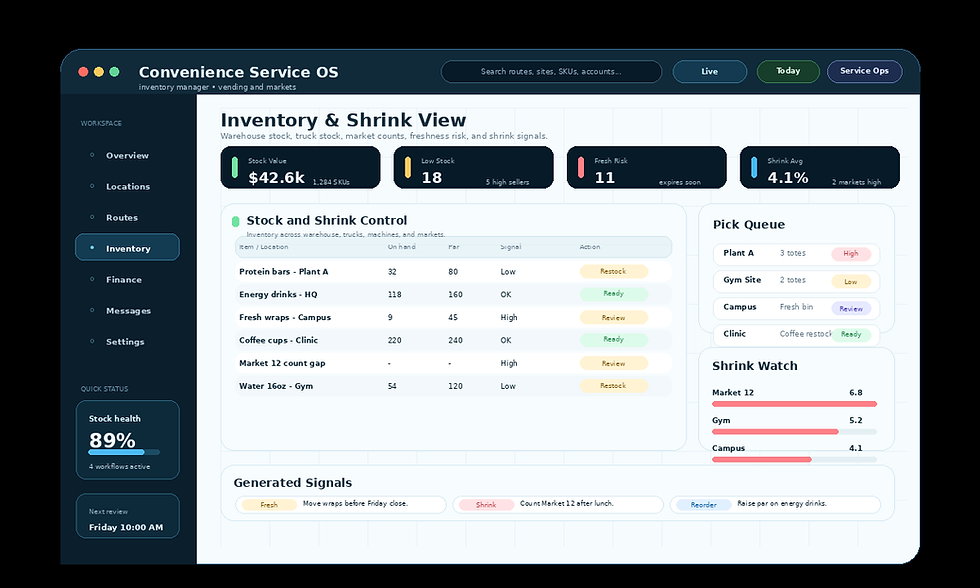Click Review for Fresh wraps - Campus
This screenshot has width=980, height=588.
click(614, 317)
